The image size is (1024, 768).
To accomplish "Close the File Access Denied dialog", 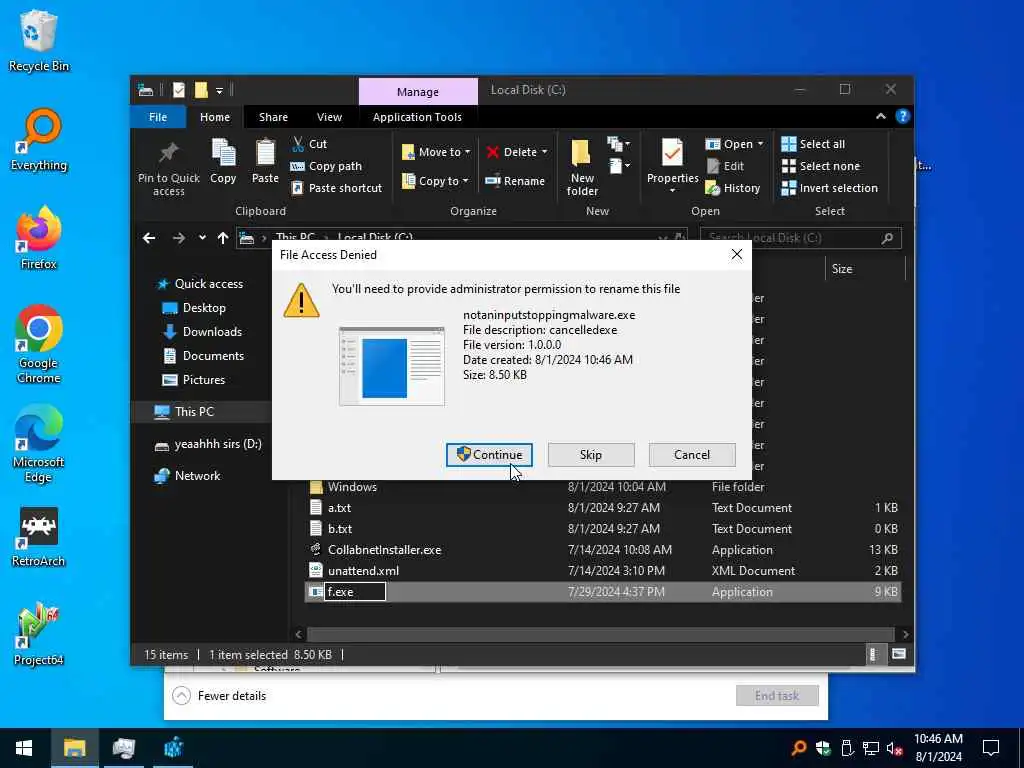I will point(737,255).
